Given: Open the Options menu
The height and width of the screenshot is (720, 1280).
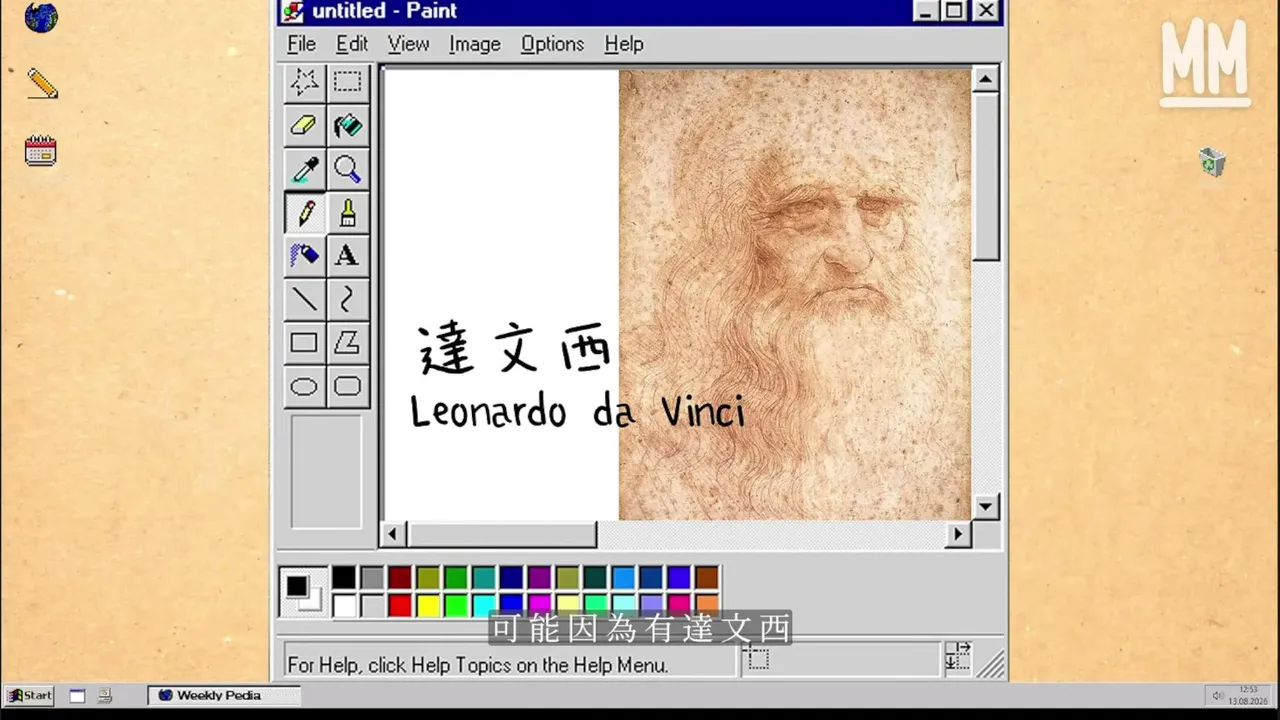Looking at the screenshot, I should pos(552,44).
